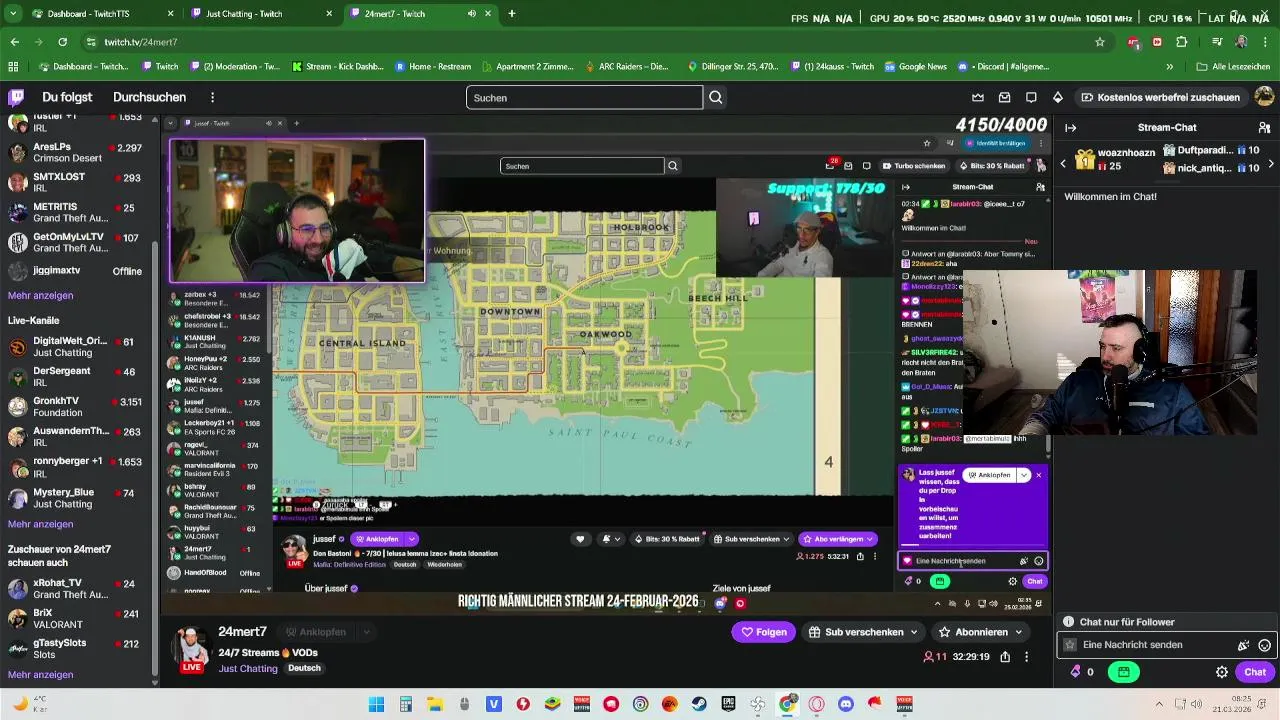Click the Chrome address bar URL
The image size is (1280, 720).
point(141,42)
